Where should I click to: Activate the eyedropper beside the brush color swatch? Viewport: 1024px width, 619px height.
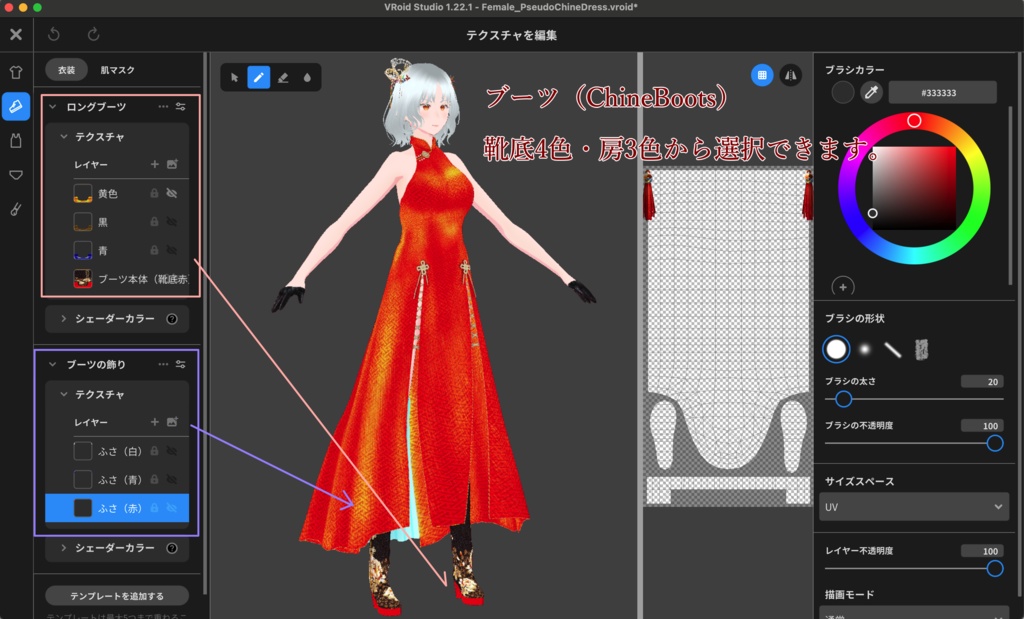tap(871, 92)
